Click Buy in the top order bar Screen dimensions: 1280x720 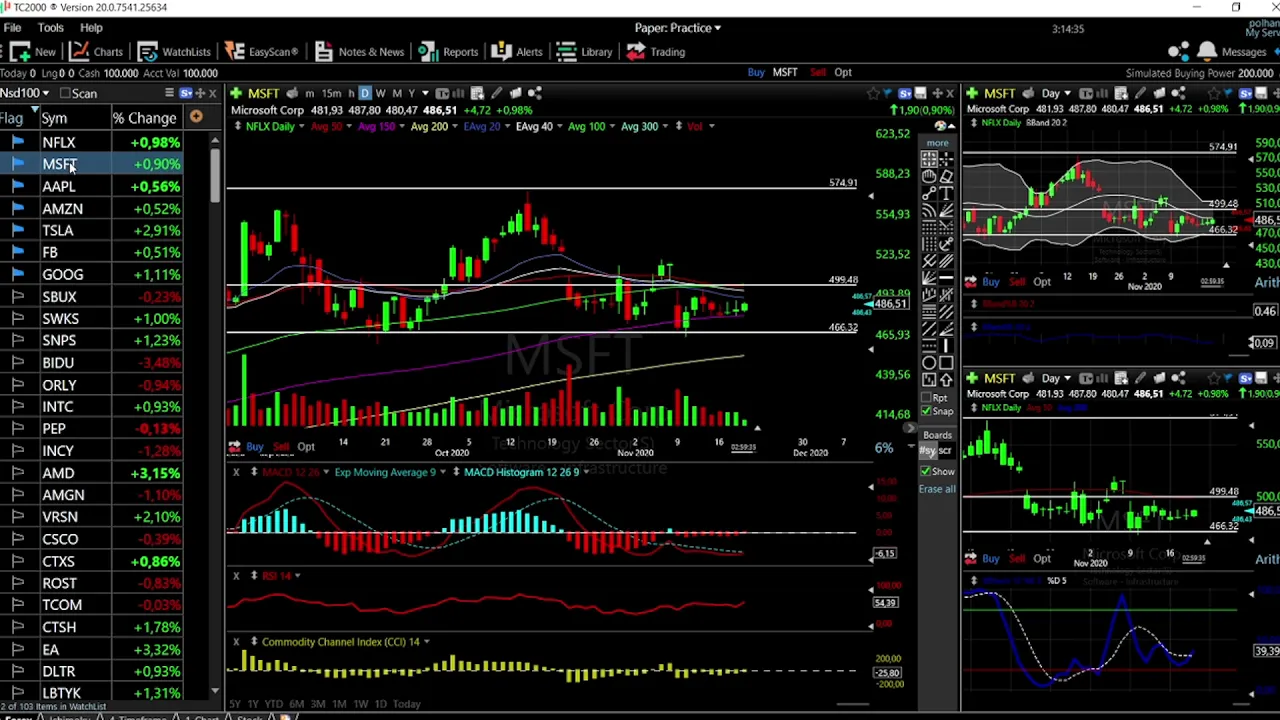[x=756, y=72]
